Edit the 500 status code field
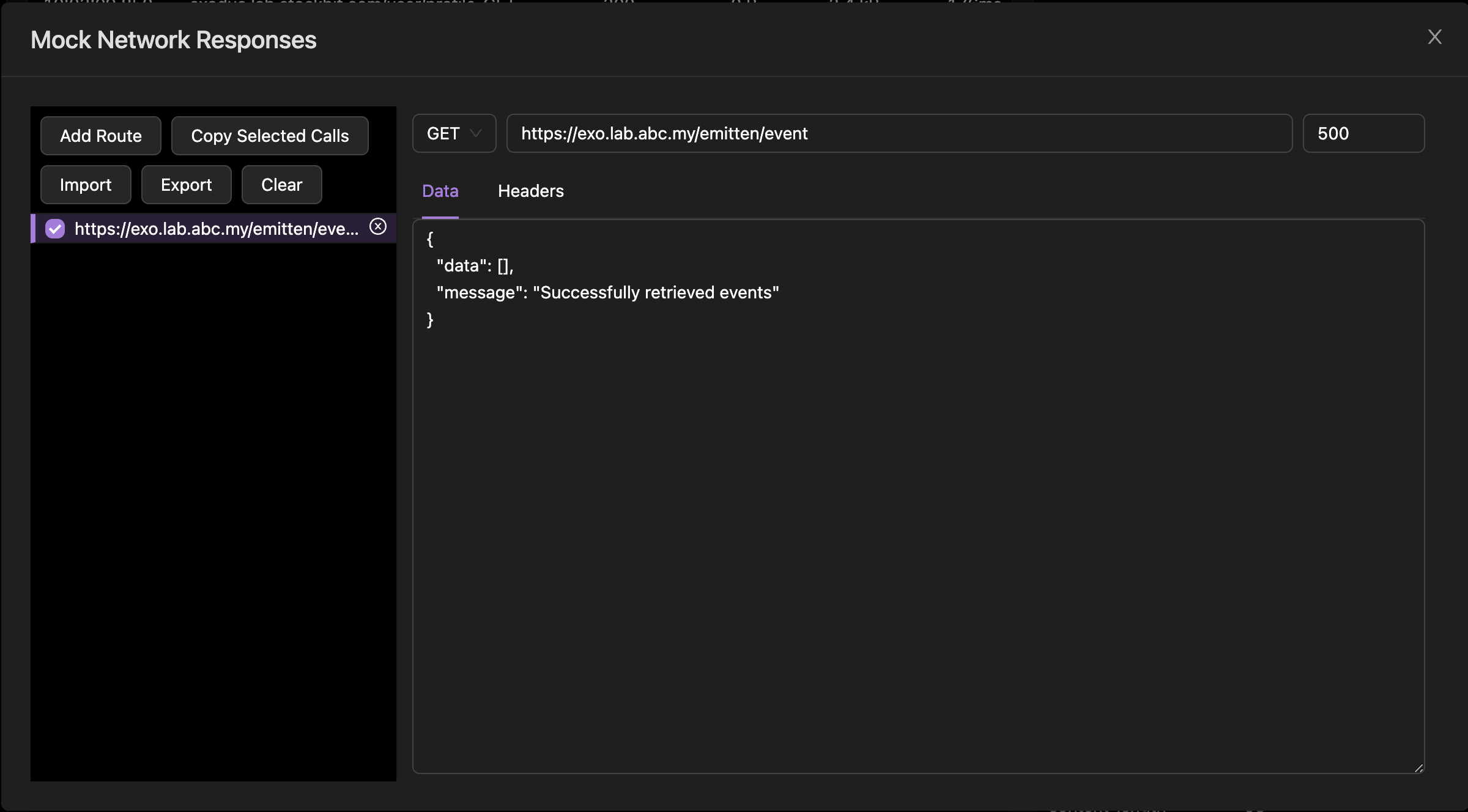 1363,133
